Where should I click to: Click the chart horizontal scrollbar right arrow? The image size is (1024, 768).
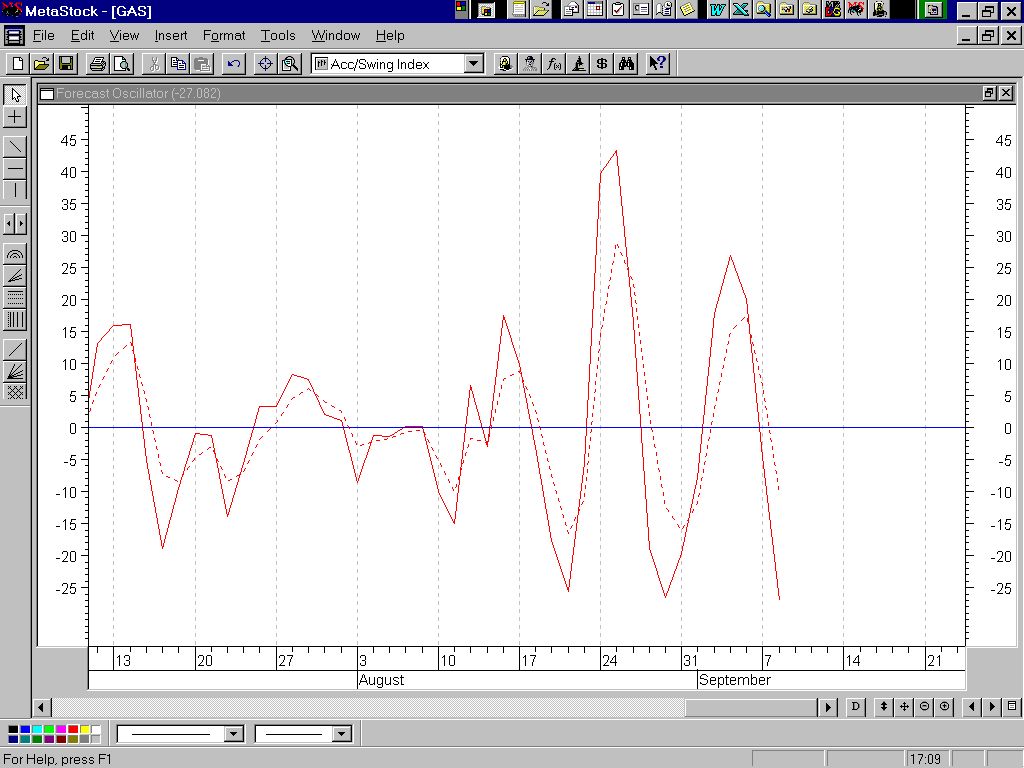[x=828, y=707]
